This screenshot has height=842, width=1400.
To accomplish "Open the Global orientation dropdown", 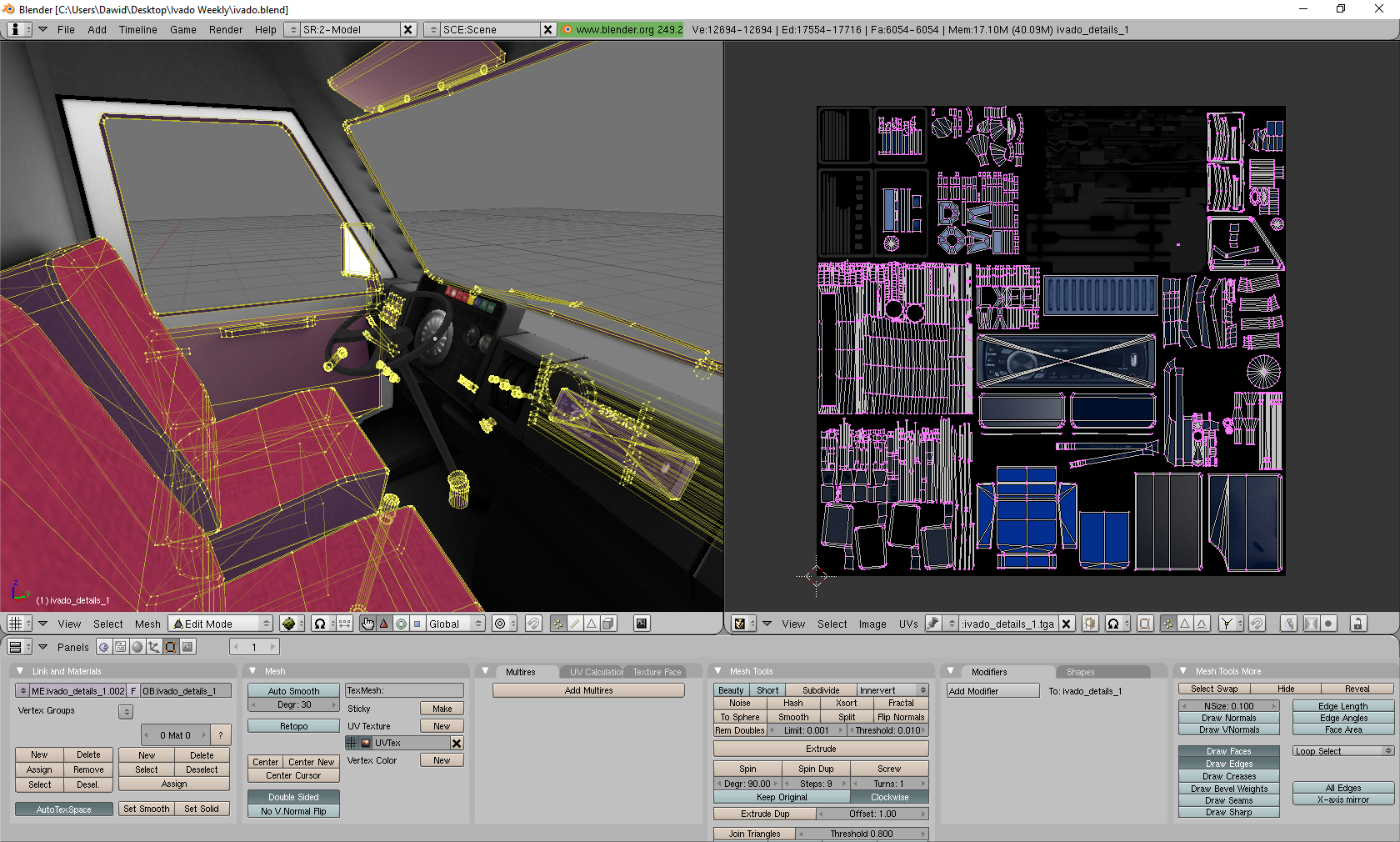I will (x=454, y=624).
